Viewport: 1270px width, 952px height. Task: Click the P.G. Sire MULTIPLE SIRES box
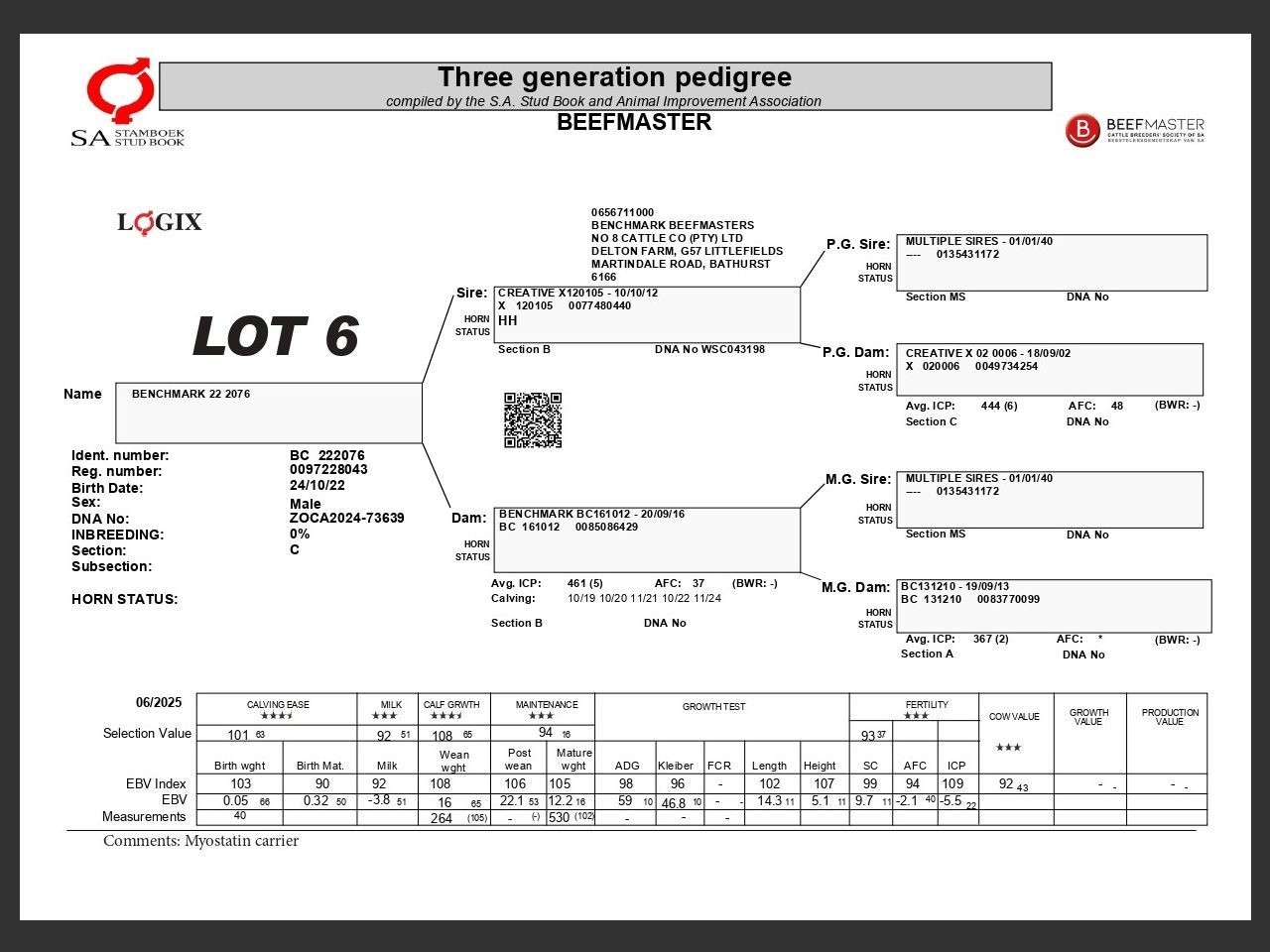(x=1052, y=263)
